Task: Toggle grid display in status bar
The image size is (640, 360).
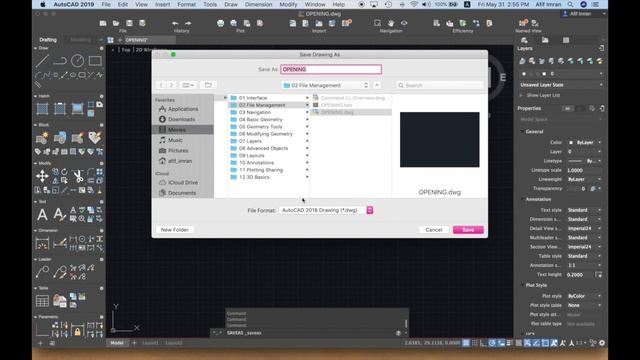Action: 466,343
